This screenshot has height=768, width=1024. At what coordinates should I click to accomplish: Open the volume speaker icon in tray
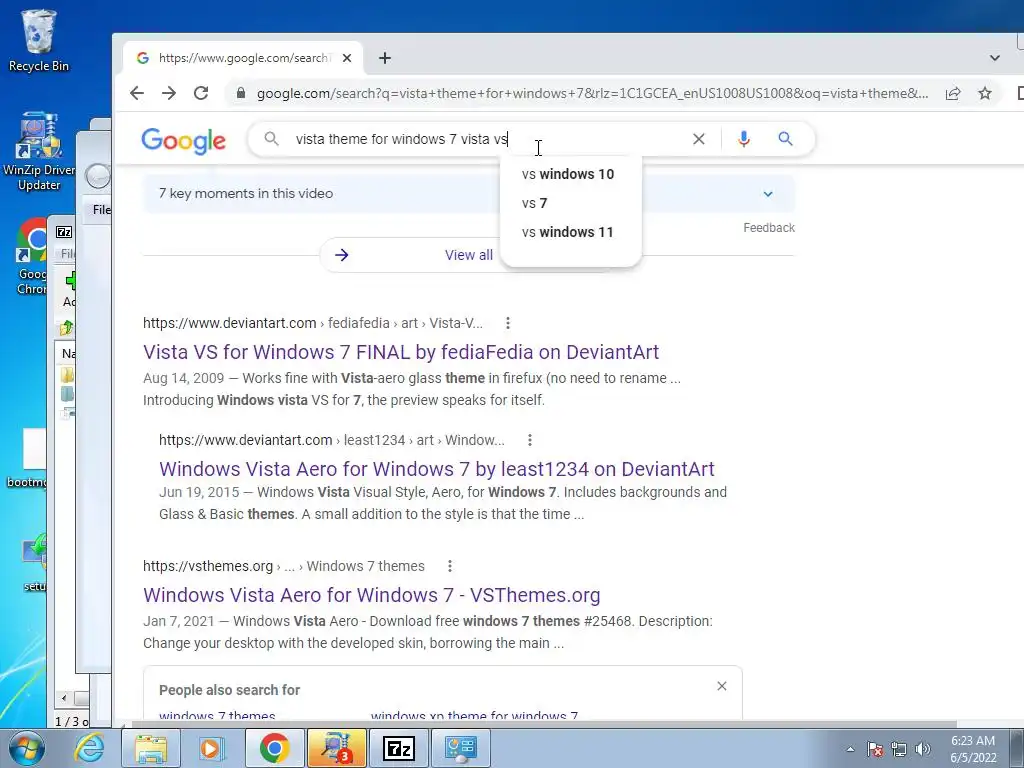click(923, 749)
